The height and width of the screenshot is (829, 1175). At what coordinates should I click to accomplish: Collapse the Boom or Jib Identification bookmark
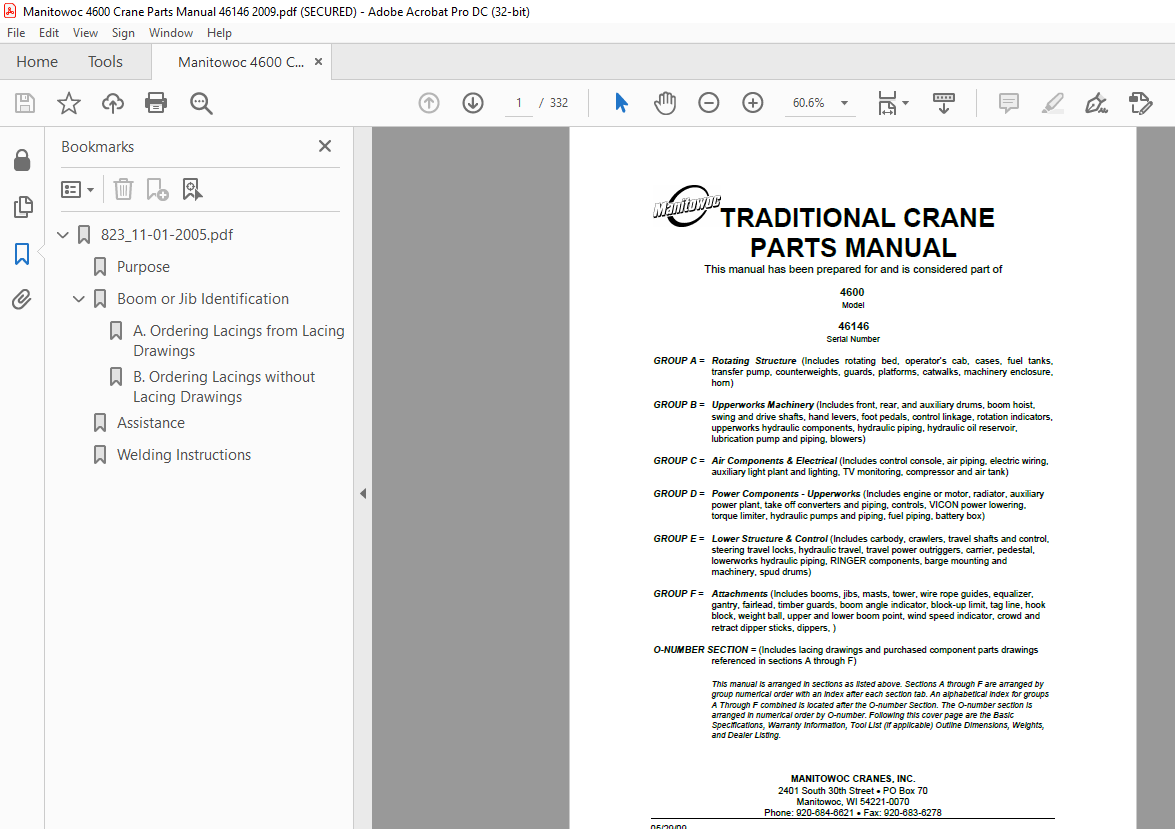[x=79, y=299]
